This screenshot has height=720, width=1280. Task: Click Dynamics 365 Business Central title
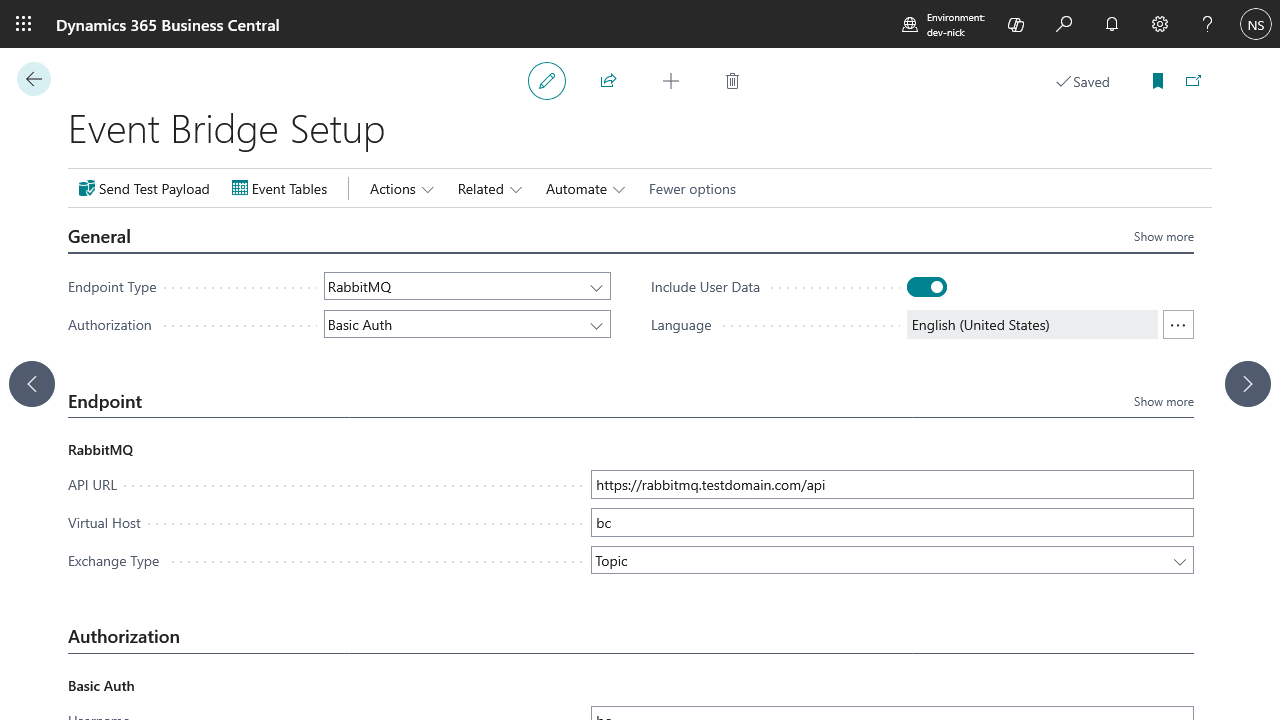(x=168, y=25)
